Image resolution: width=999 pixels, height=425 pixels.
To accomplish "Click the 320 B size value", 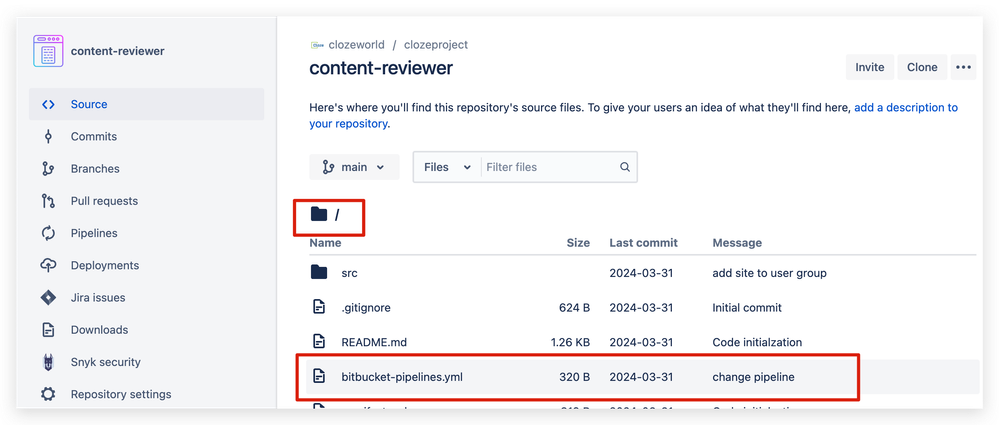I will click(575, 377).
